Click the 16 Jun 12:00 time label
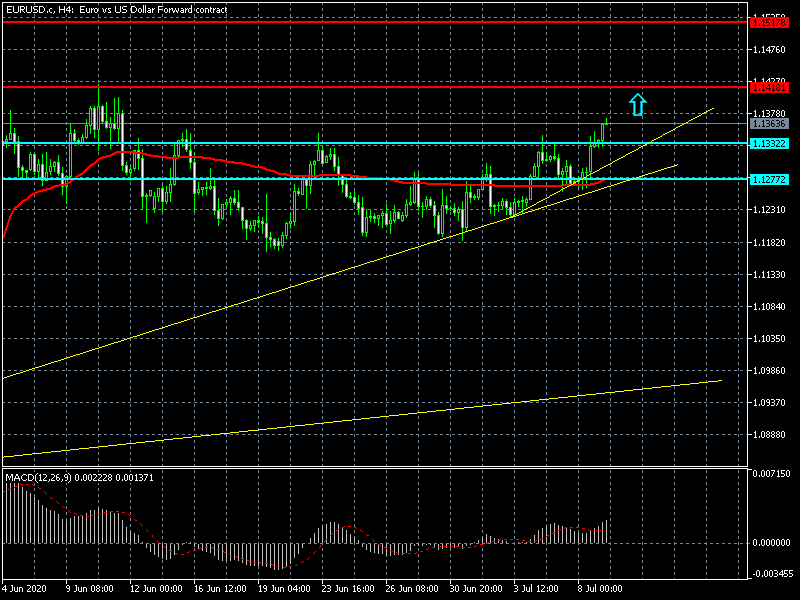The width and height of the screenshot is (800, 600). coord(222,590)
